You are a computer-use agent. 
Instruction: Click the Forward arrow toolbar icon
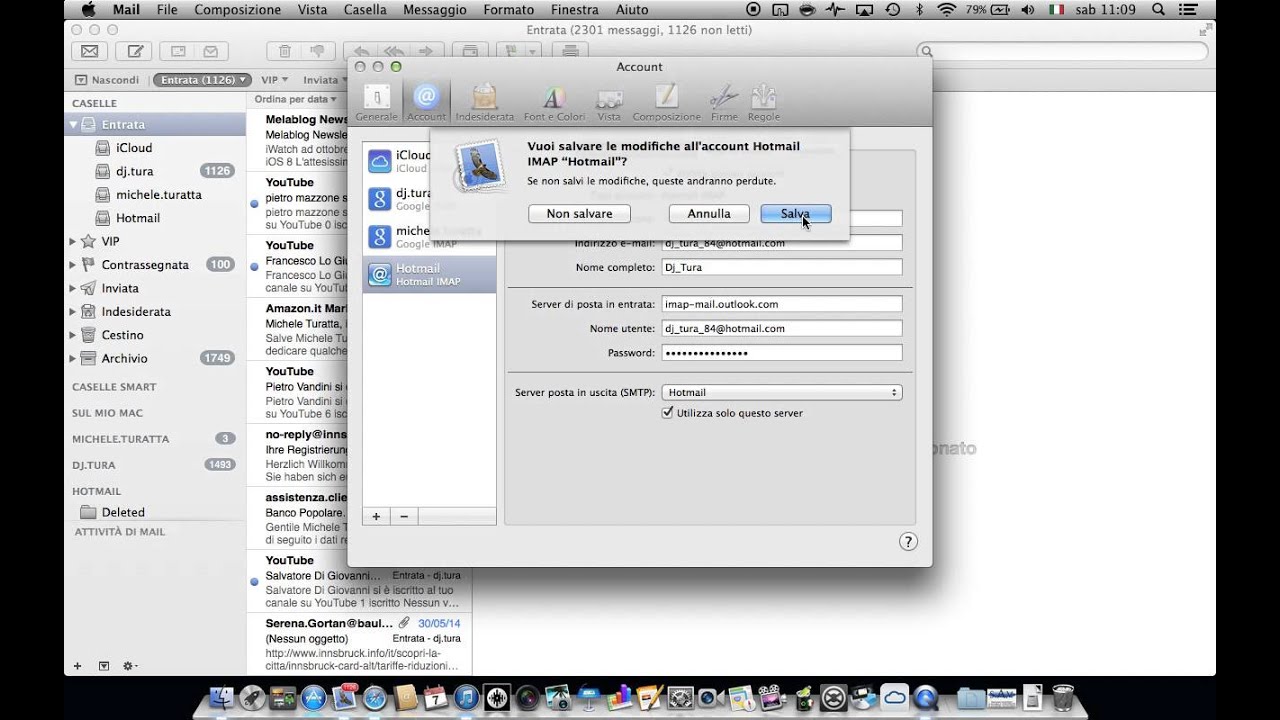click(426, 51)
